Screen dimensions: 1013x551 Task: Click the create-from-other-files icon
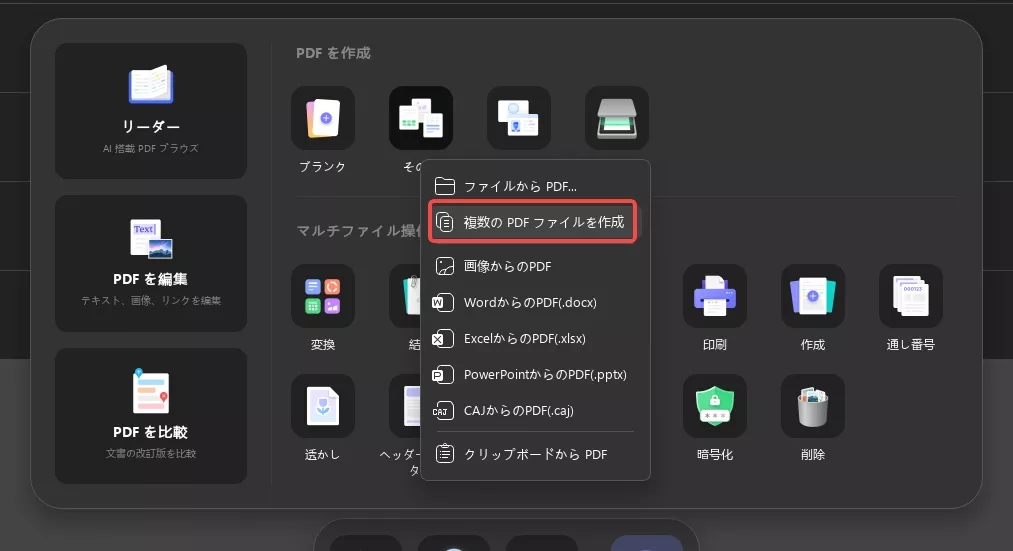click(421, 118)
